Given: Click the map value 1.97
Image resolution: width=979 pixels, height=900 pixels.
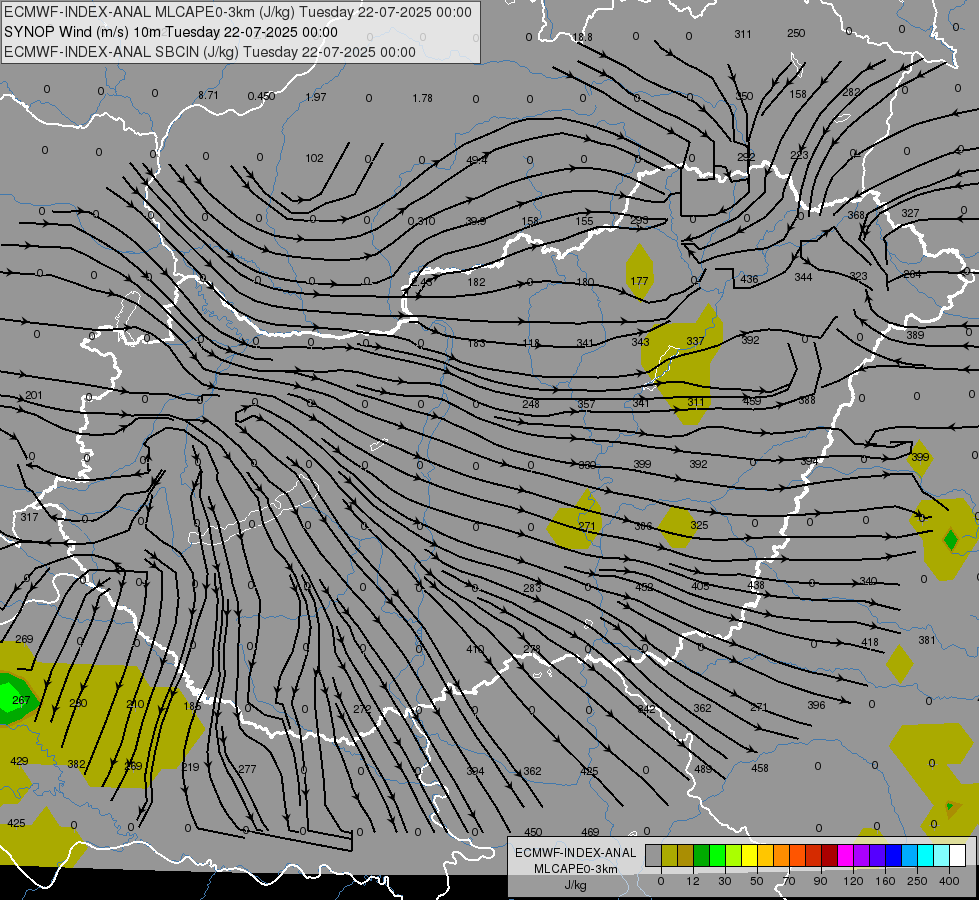Looking at the screenshot, I should pos(316,97).
